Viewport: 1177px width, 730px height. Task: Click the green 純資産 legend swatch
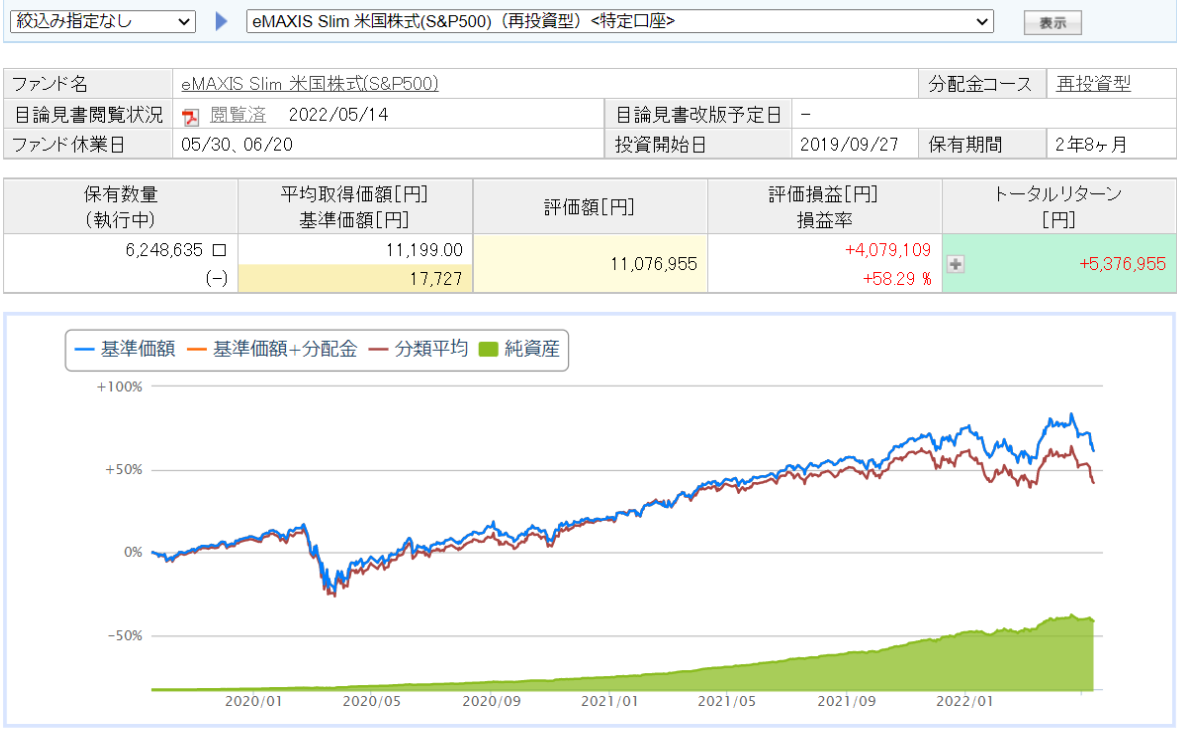pos(488,350)
